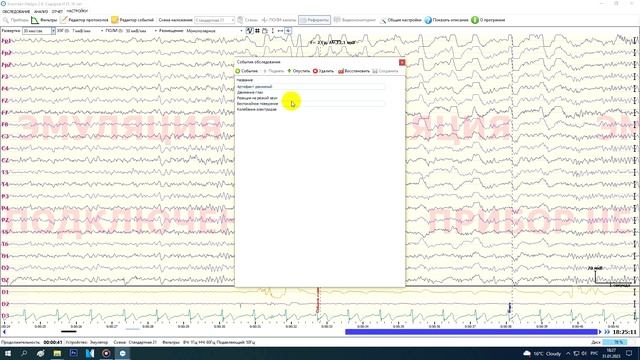Click Восстановить in events dialog
Screen dimensions: 640x360
354,71
